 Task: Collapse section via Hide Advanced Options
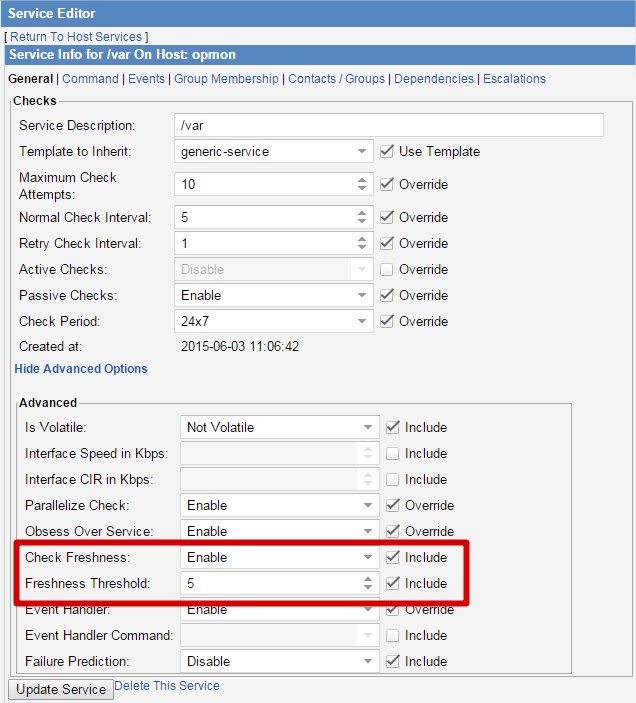tap(81, 369)
